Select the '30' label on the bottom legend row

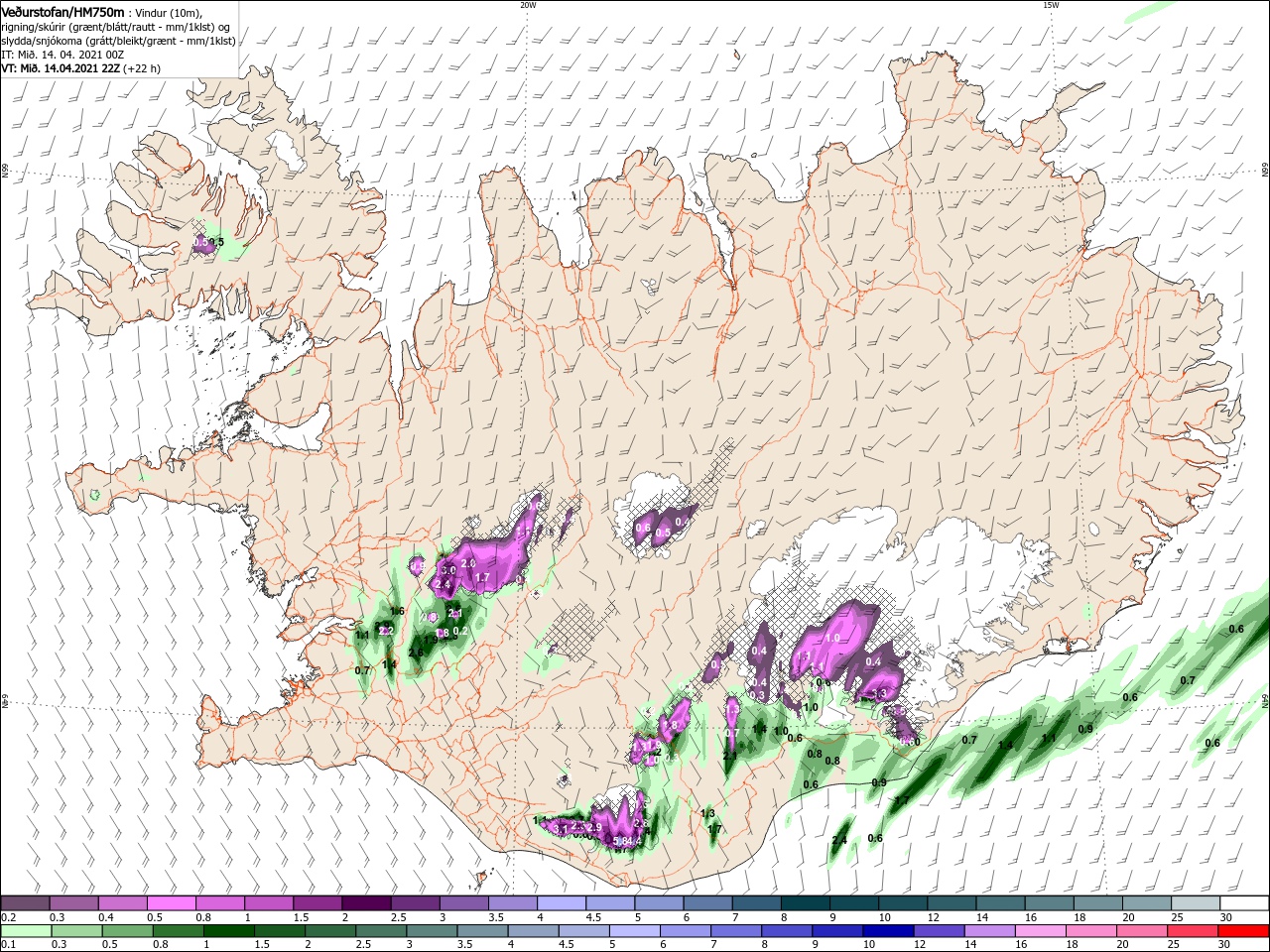pos(1226,943)
